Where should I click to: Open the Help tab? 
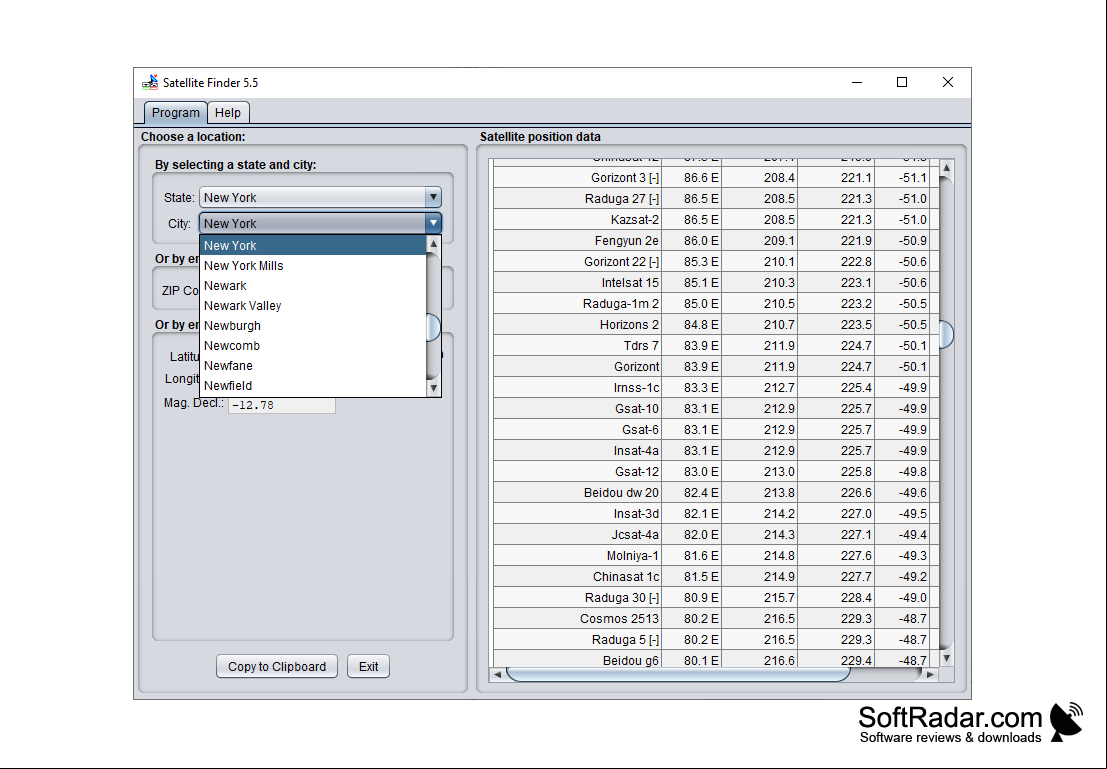227,113
